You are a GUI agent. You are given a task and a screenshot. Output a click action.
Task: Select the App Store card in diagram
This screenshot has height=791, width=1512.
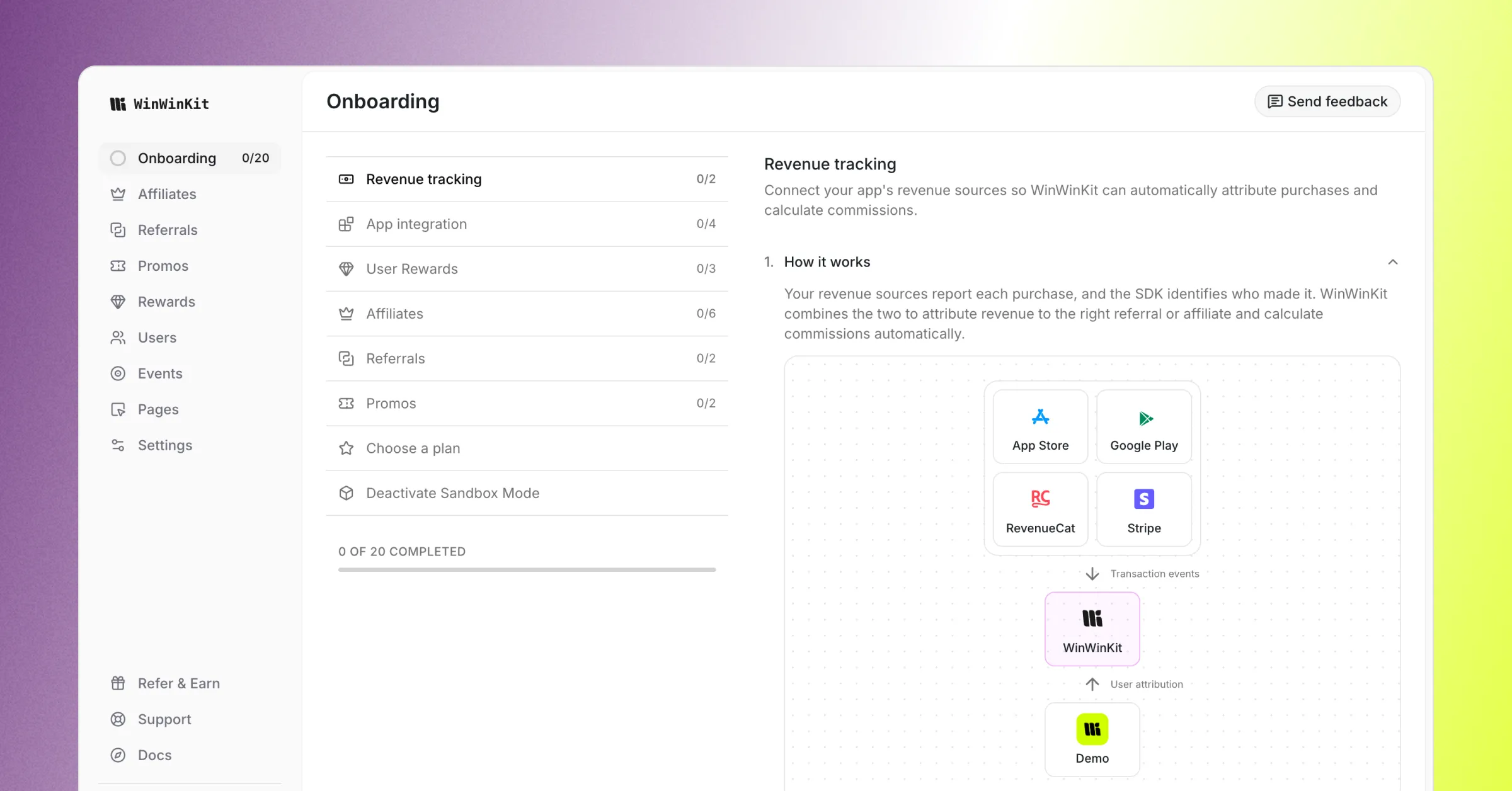(x=1040, y=427)
